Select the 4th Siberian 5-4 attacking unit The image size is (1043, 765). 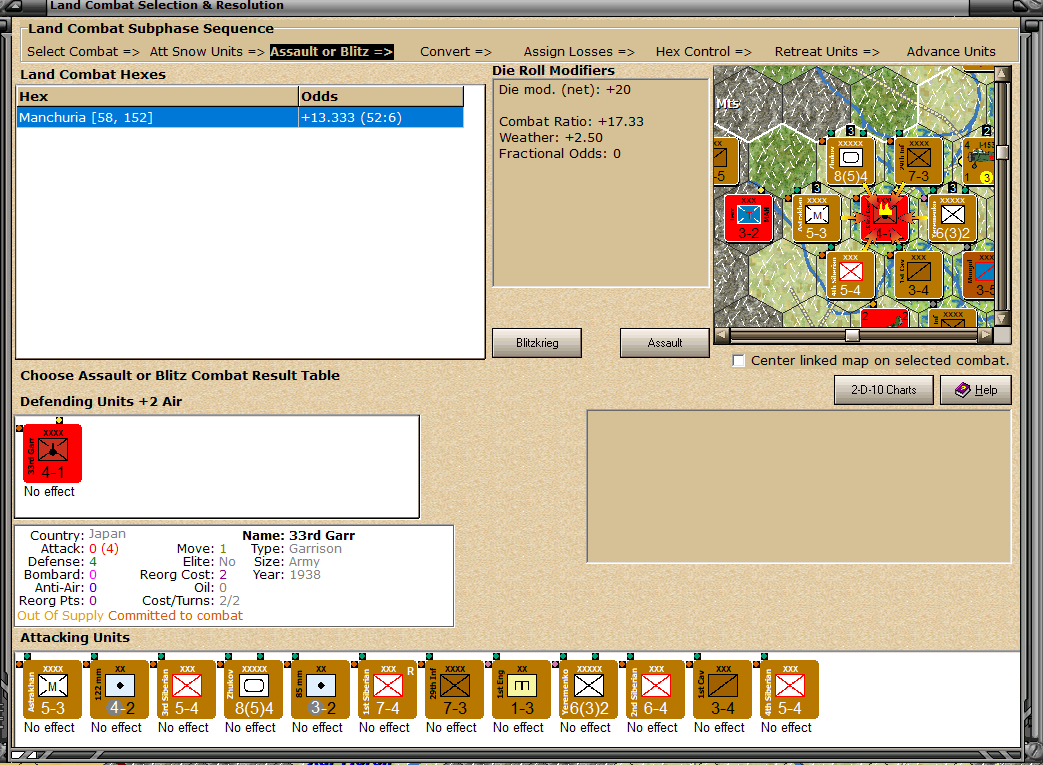[x=790, y=689]
